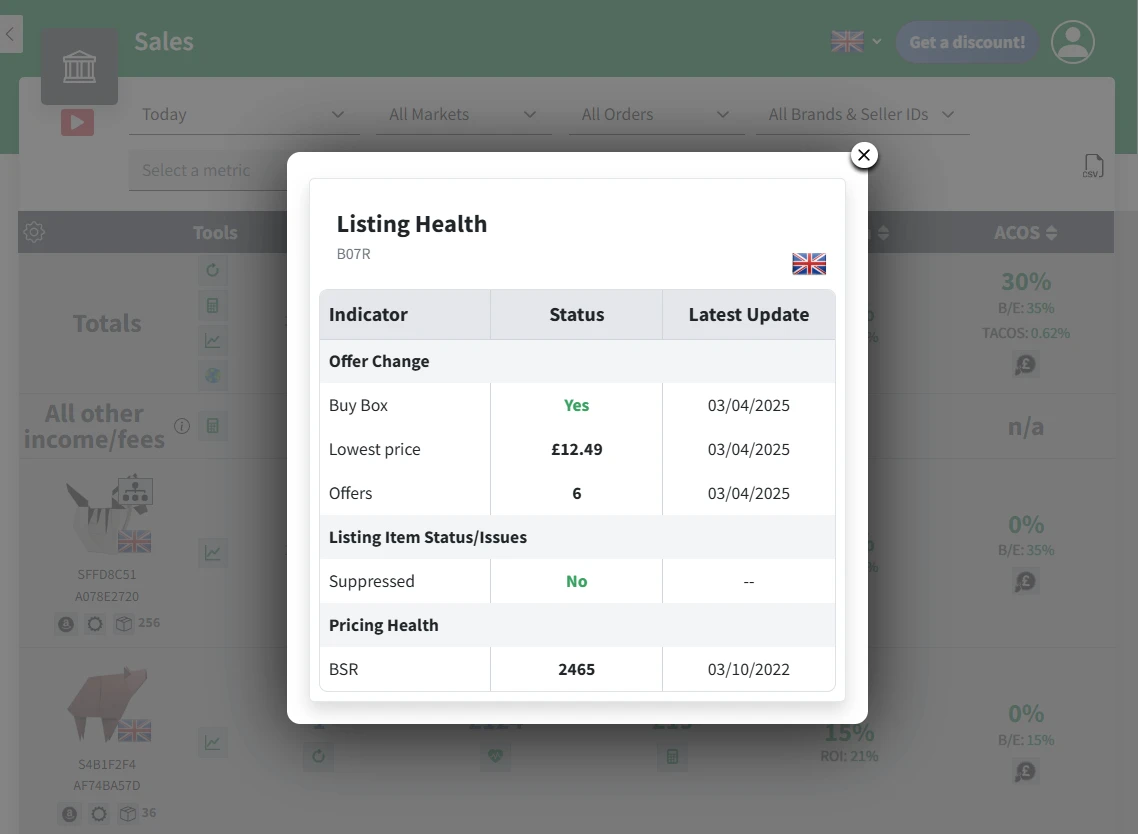Open the user profile avatar
This screenshot has width=1138, height=834.
[1073, 41]
